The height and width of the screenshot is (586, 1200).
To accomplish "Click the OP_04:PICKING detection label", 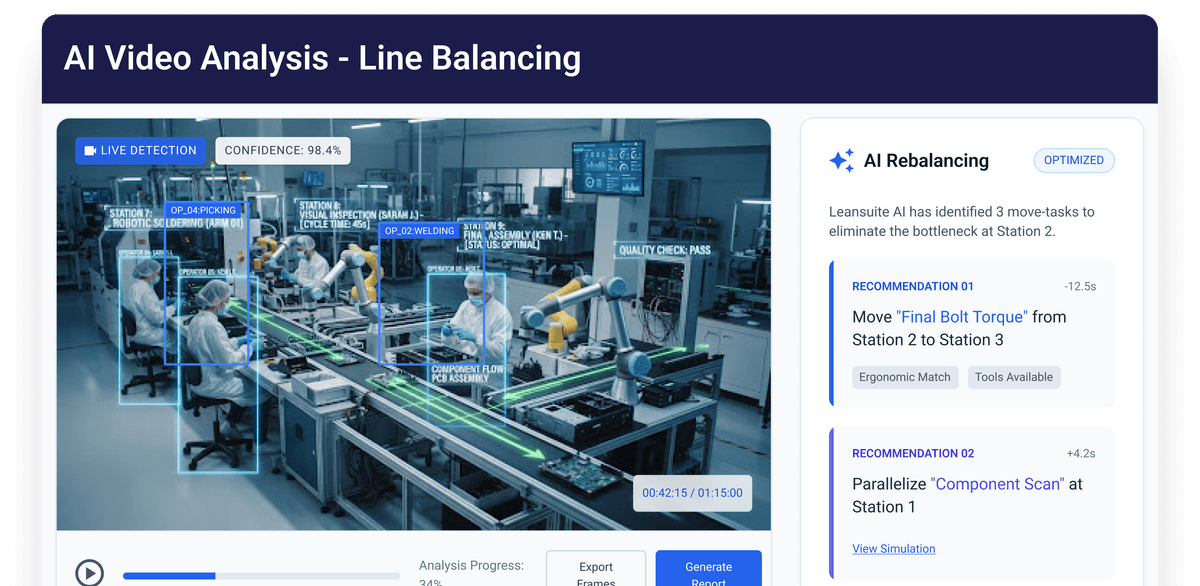I will pyautogui.click(x=203, y=210).
